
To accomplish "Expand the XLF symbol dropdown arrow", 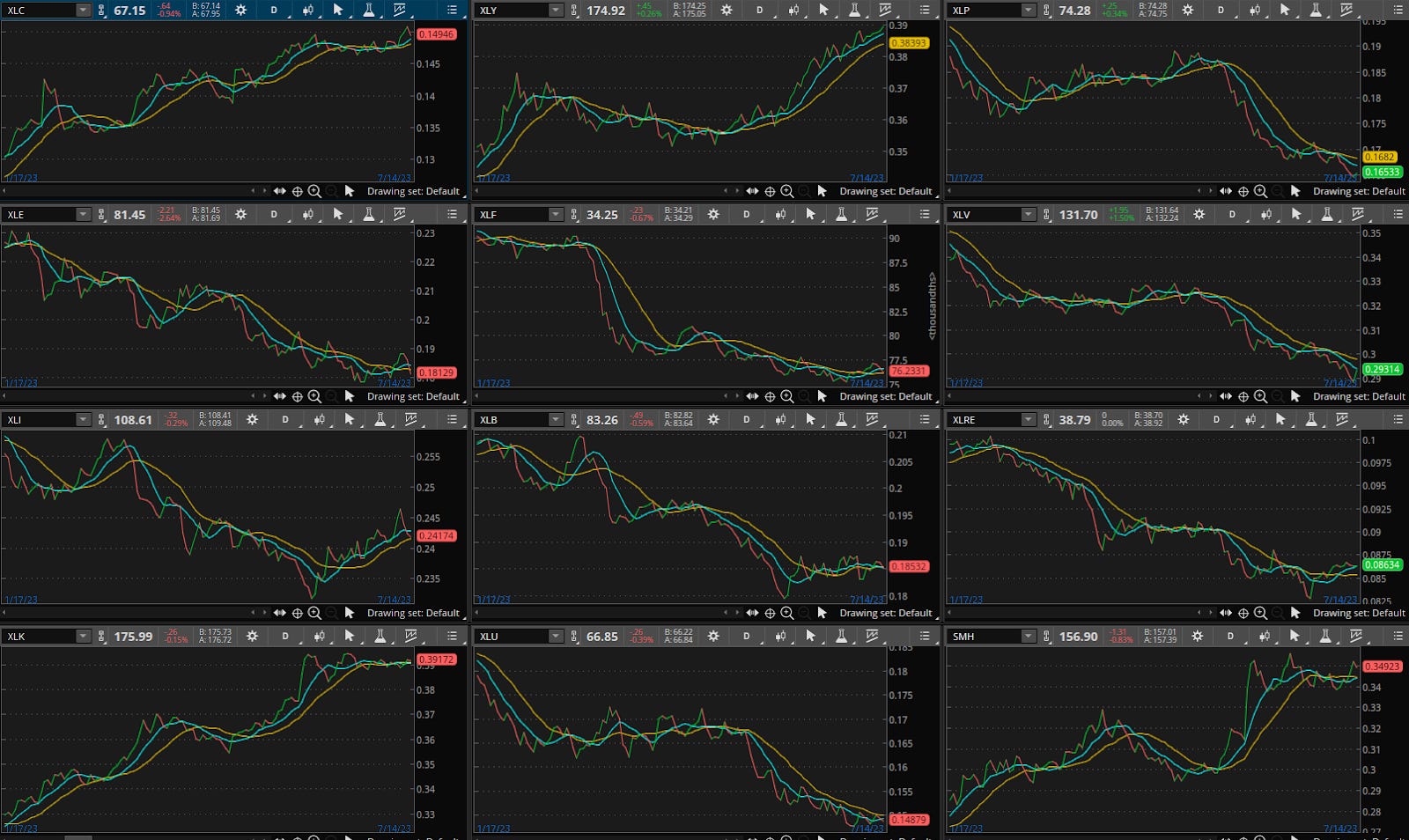I will tap(556, 214).
